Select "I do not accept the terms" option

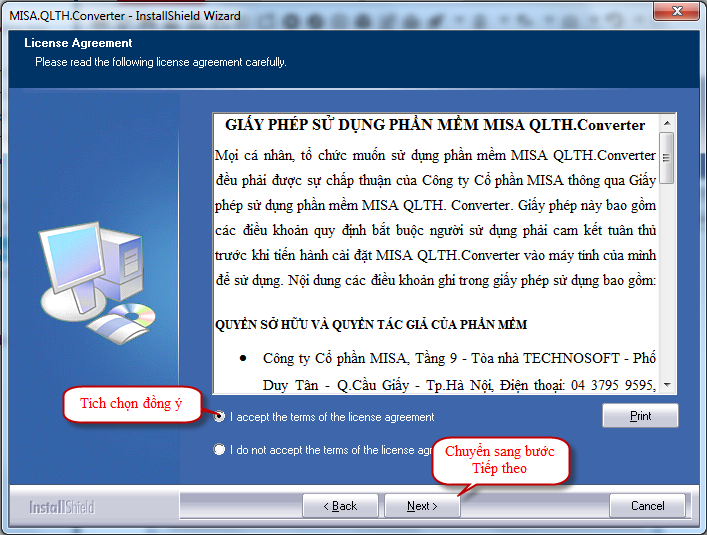(x=220, y=449)
